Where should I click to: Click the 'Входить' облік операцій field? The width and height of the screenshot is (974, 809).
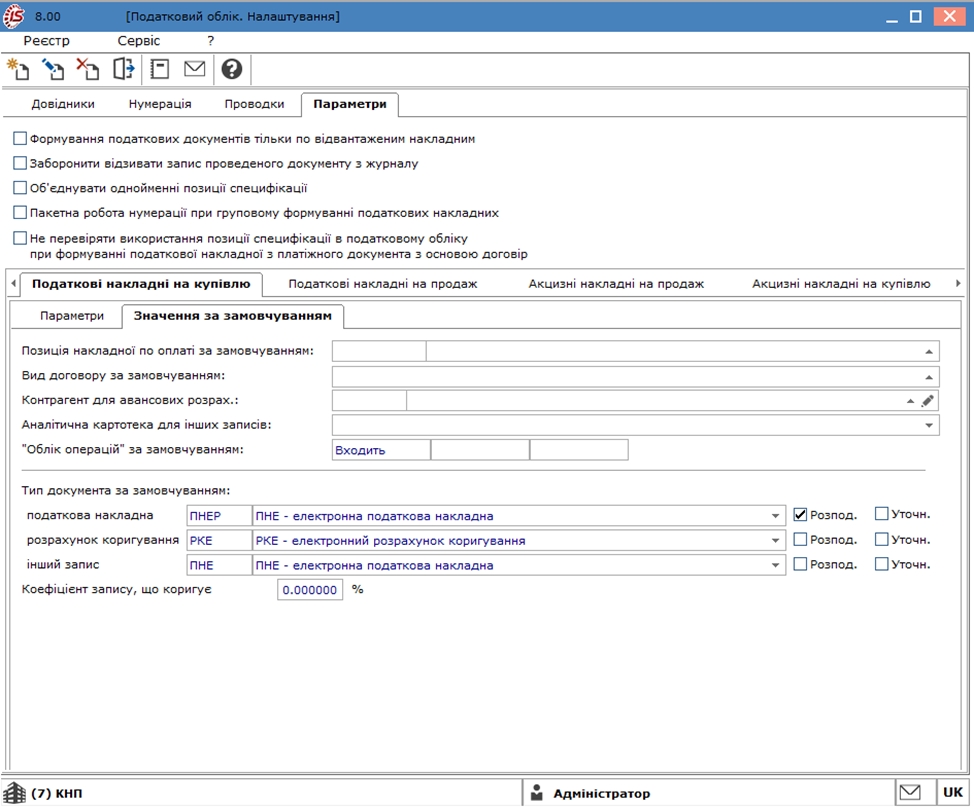381,450
